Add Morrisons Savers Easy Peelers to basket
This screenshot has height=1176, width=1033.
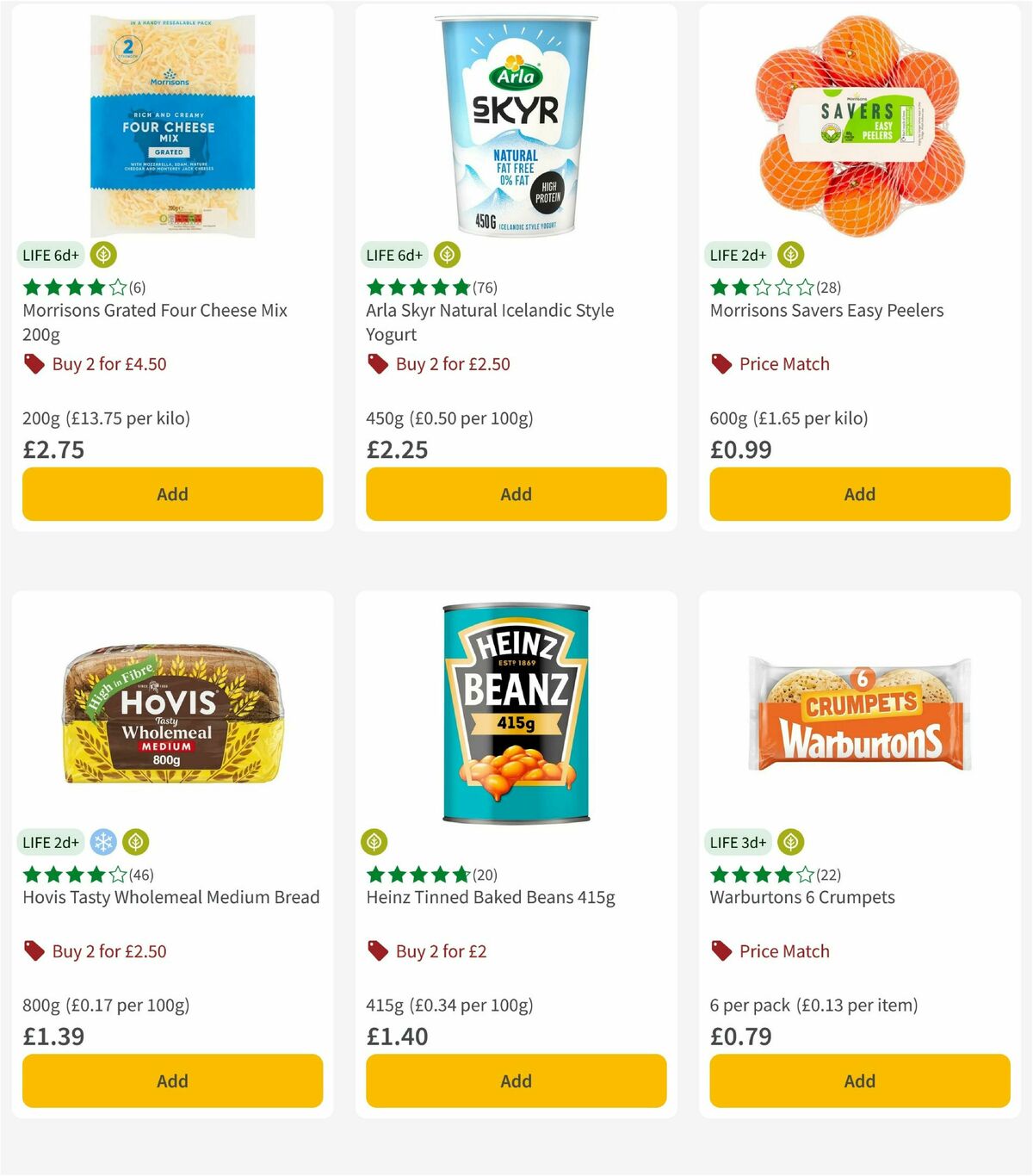pos(858,494)
